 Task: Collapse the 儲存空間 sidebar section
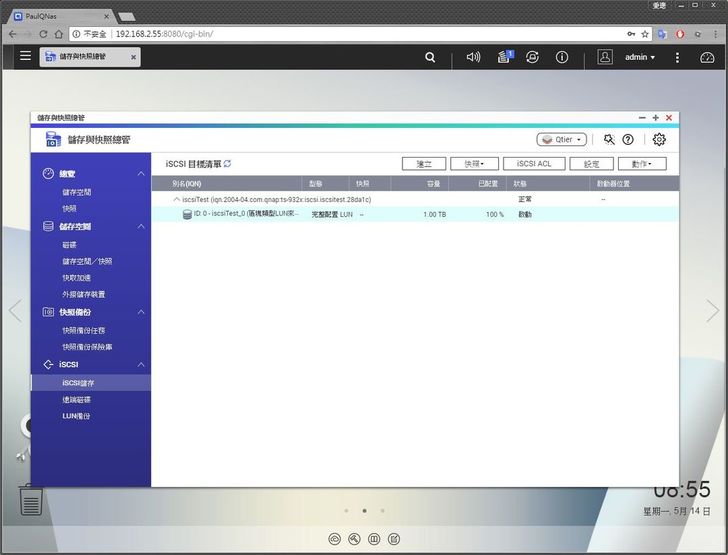tap(141, 227)
